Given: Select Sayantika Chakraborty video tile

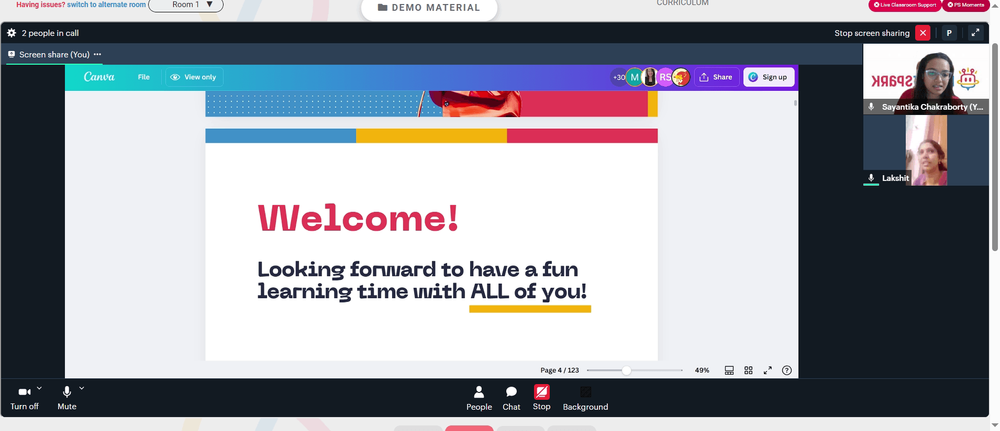Looking at the screenshot, I should (925, 79).
